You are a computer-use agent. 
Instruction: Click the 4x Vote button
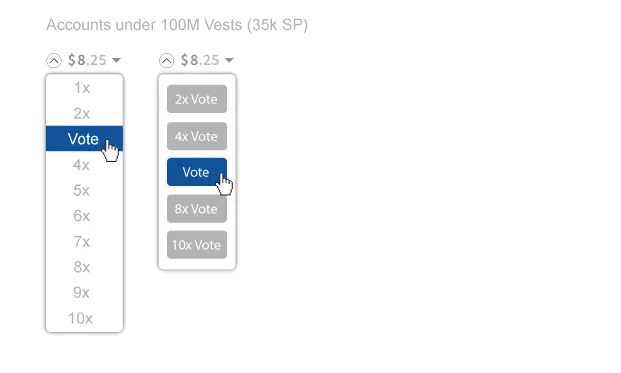(x=197, y=136)
